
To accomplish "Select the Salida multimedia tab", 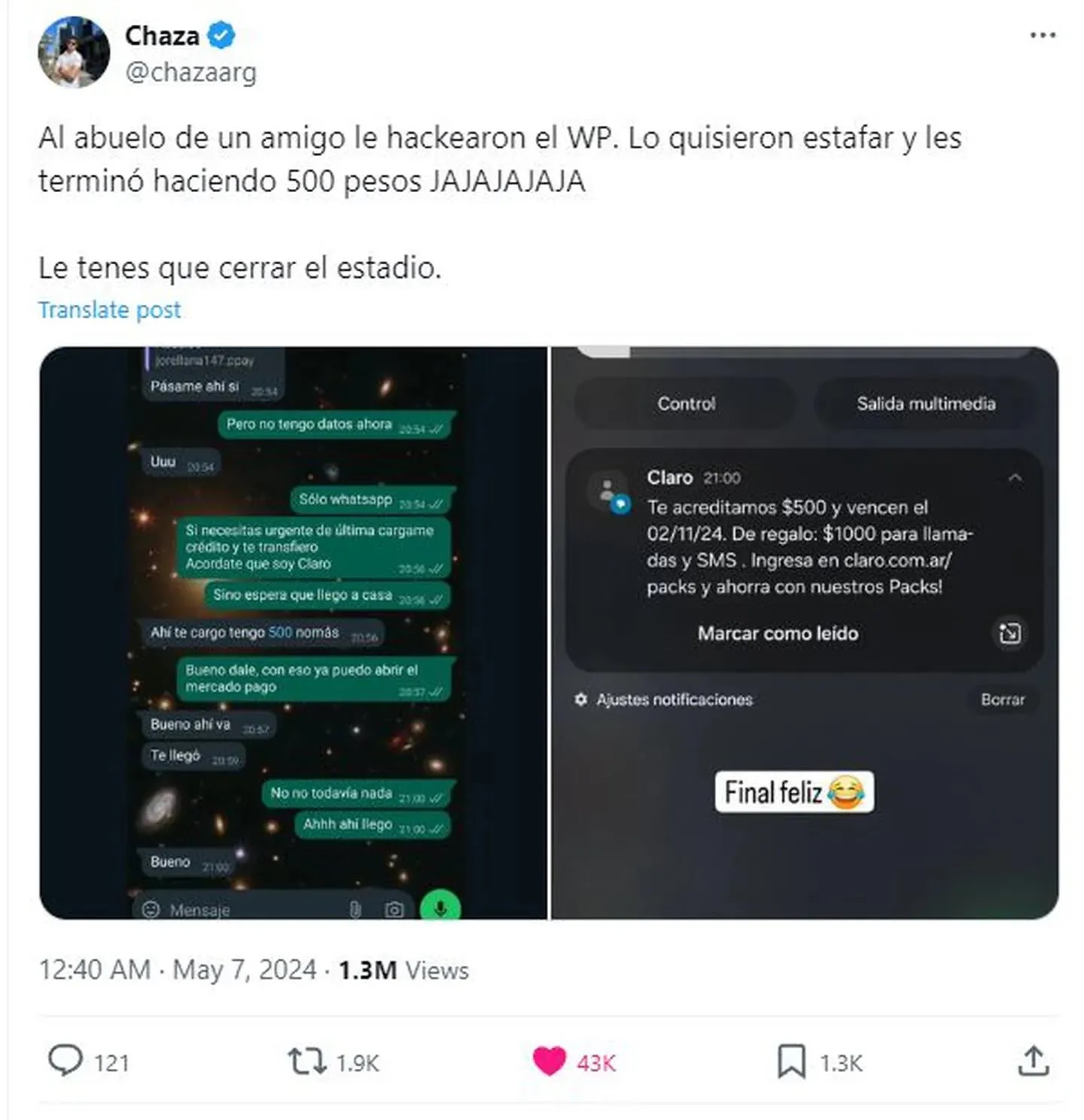I will click(926, 404).
